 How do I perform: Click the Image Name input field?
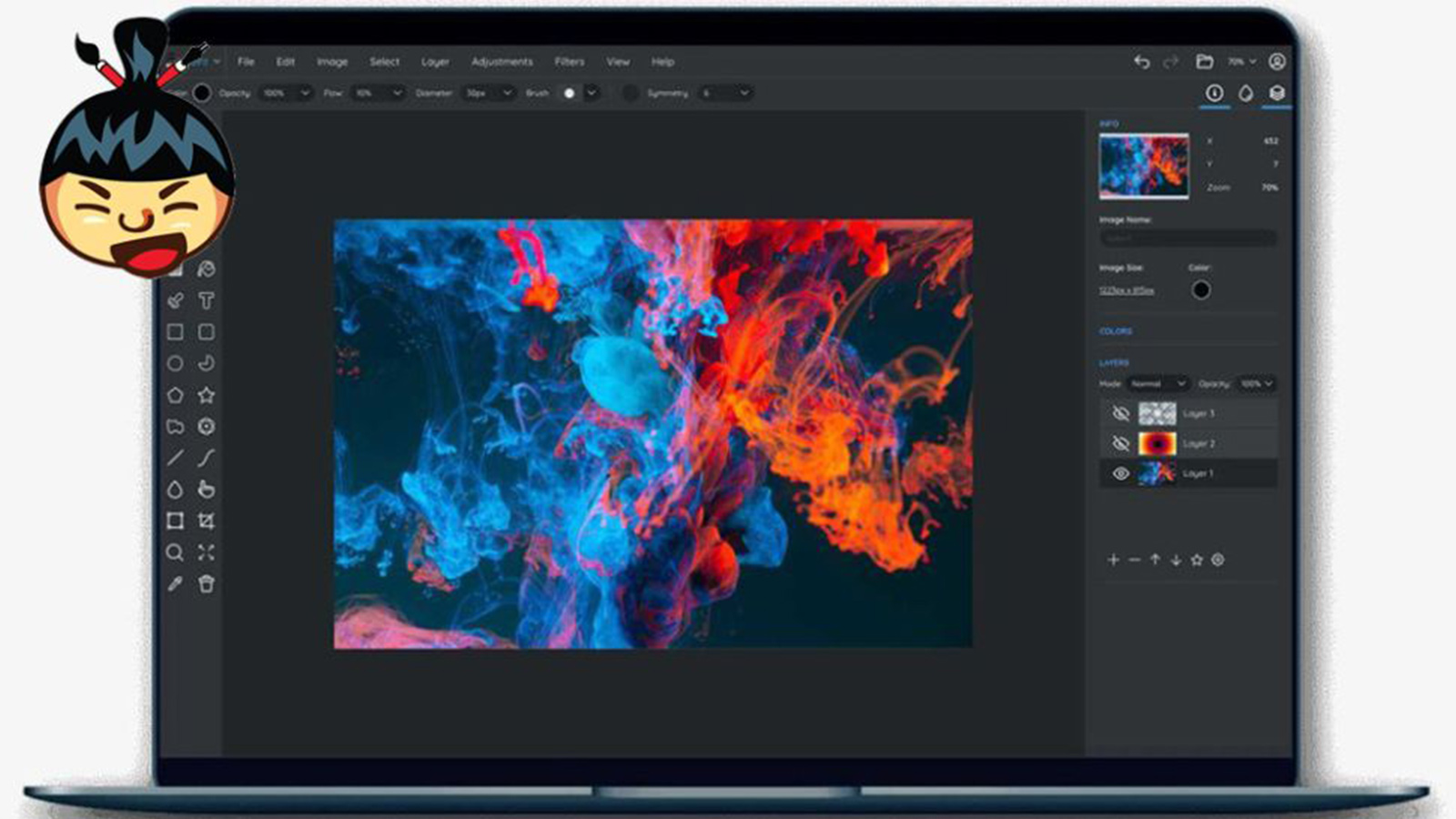[x=1188, y=238]
